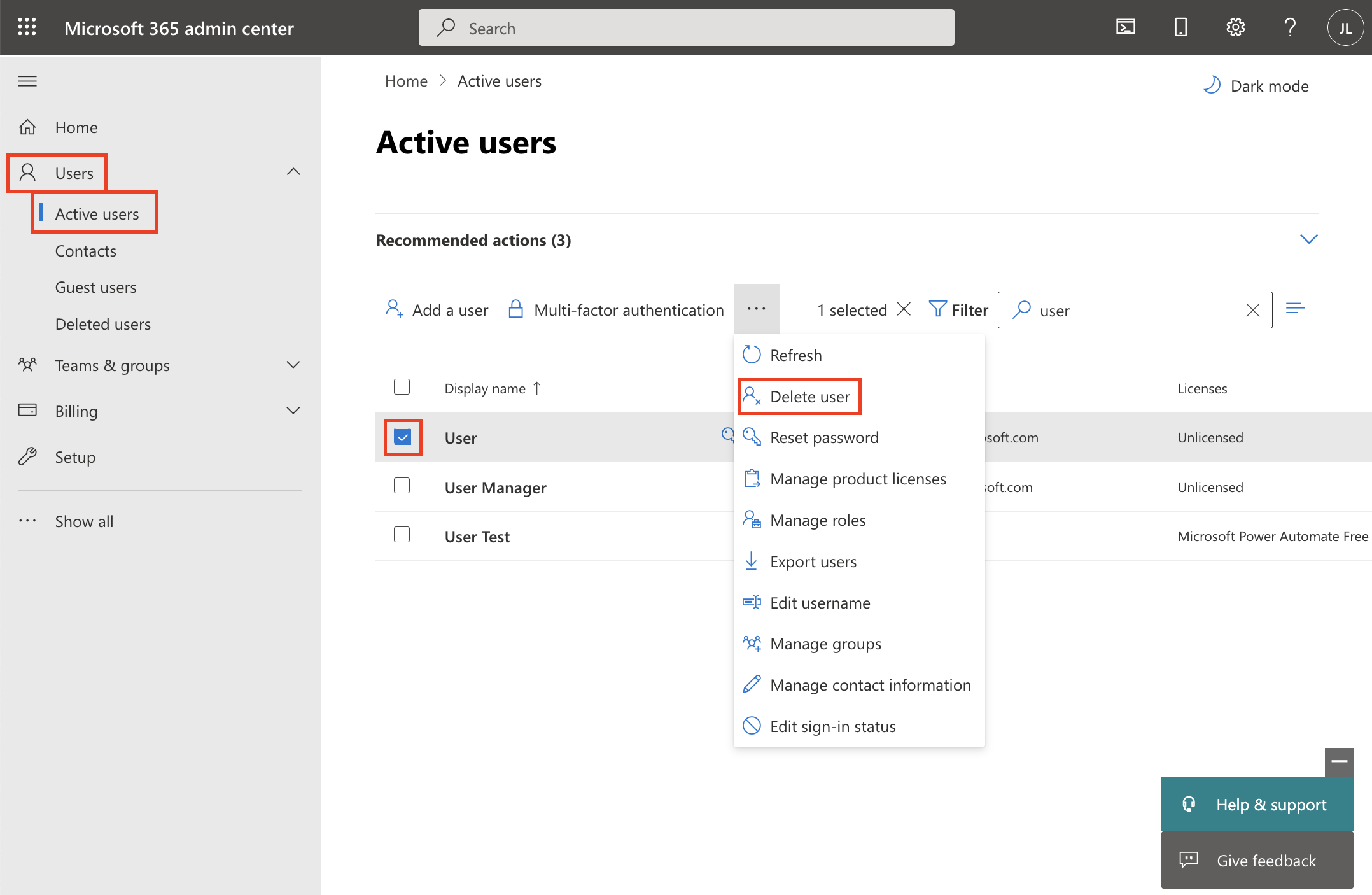Open the User Test display name
The image size is (1372, 895).
click(x=477, y=537)
